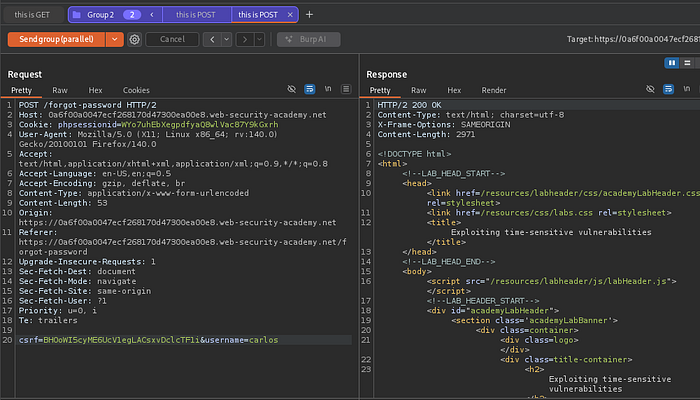The width and height of the screenshot is (700, 400).
Task: Click the Target URL text
Action: click(633, 39)
